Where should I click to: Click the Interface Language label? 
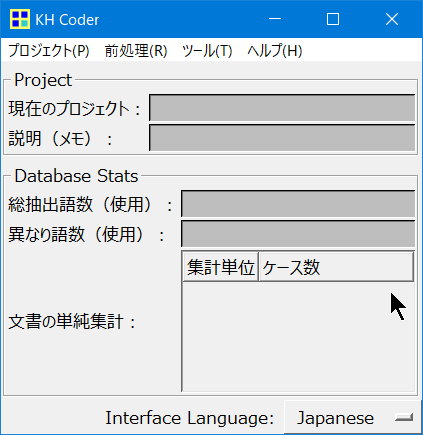pyautogui.click(x=189, y=418)
